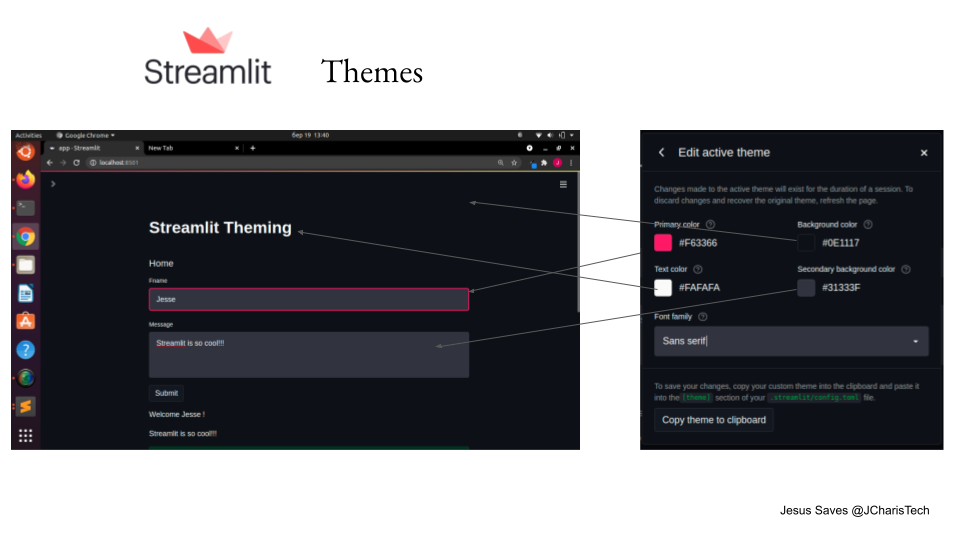Go back in Chrome browser
The image size is (960, 540).
50,163
